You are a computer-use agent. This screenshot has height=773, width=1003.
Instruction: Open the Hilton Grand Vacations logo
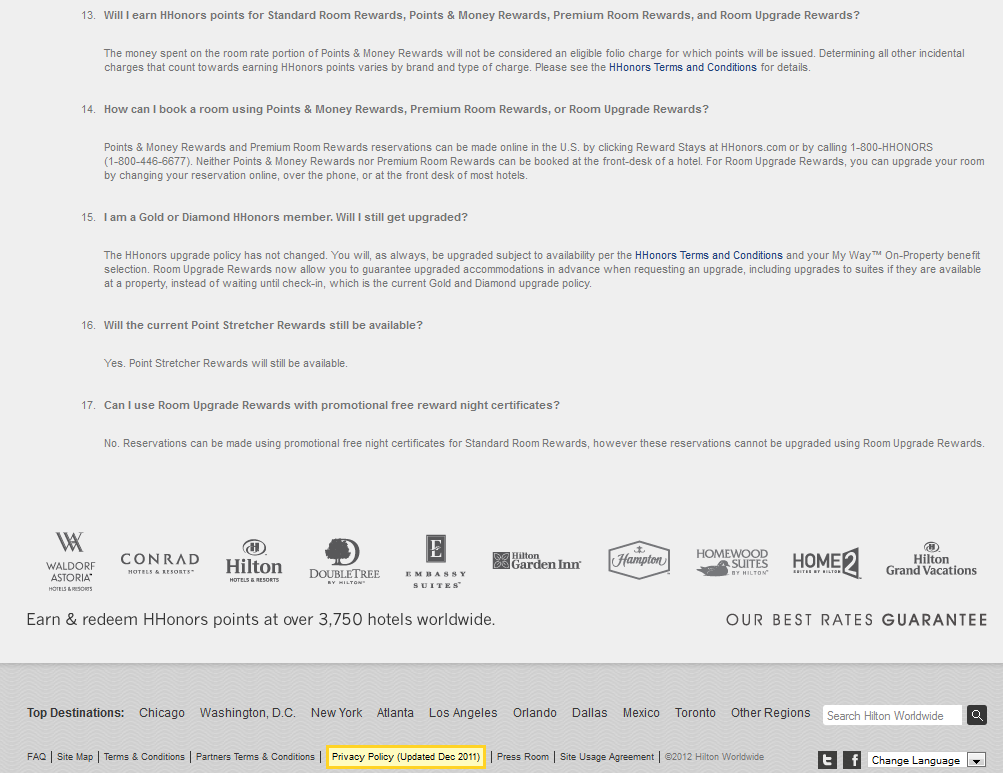931,560
